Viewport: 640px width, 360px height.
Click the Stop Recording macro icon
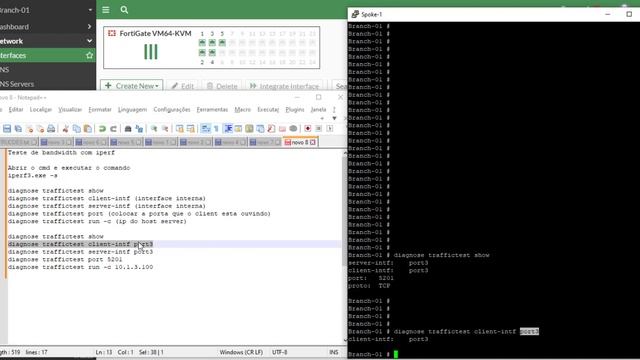tap(319, 129)
